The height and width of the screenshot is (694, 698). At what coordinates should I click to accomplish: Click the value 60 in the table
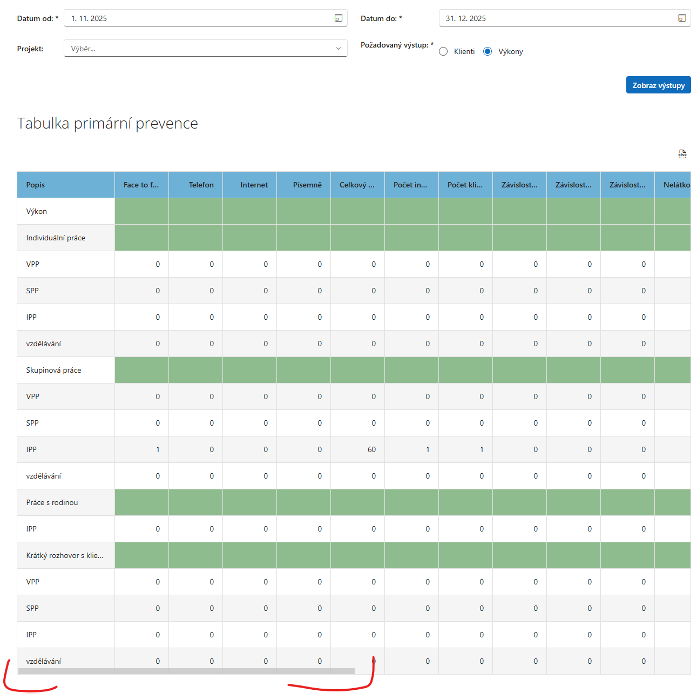[372, 450]
